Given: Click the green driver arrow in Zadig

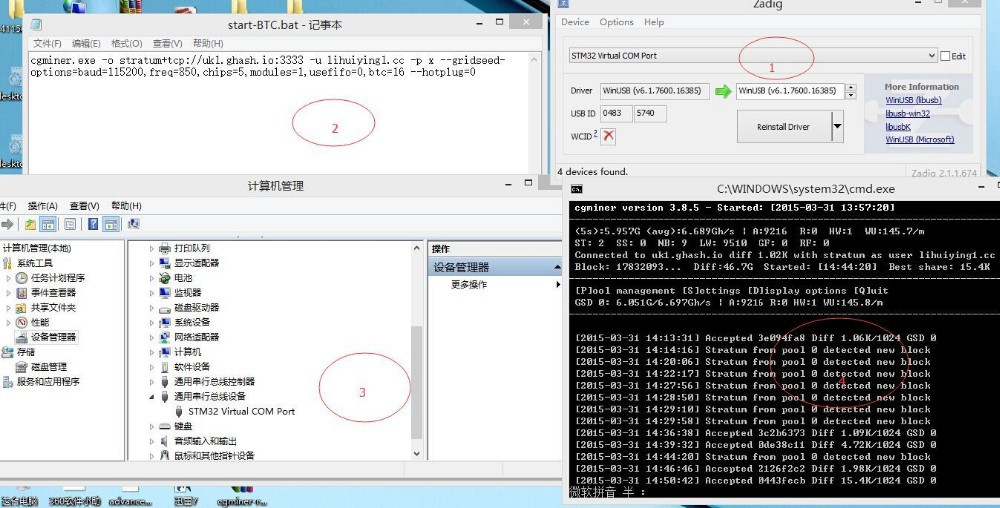Looking at the screenshot, I should click(x=722, y=92).
